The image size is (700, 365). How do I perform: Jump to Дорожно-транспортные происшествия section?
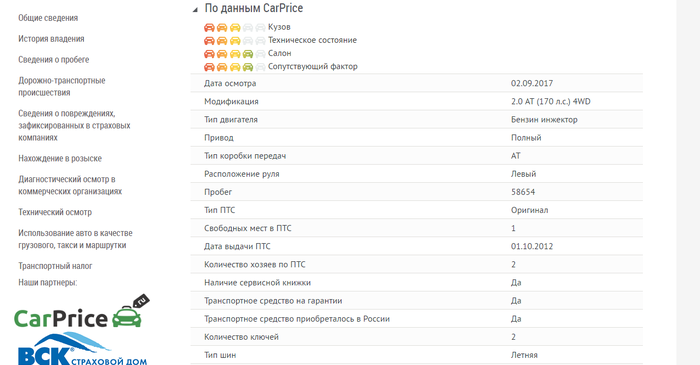[62, 87]
